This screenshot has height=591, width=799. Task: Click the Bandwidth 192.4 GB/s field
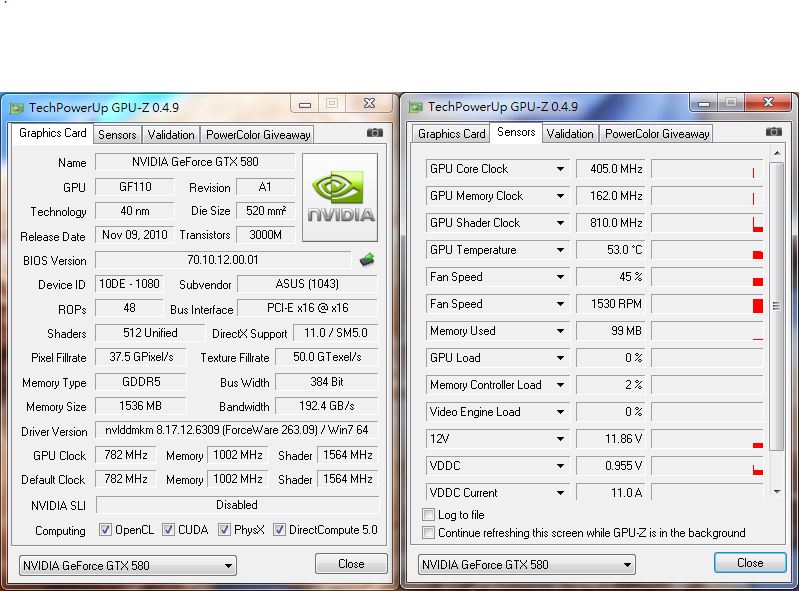(x=327, y=406)
